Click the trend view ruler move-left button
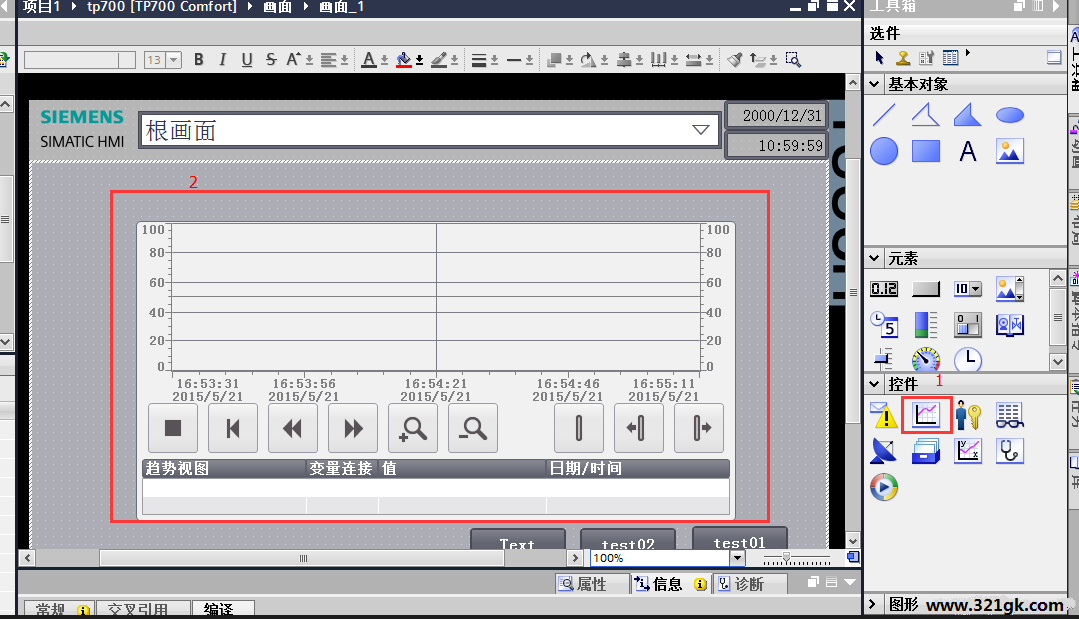 pyautogui.click(x=638, y=428)
